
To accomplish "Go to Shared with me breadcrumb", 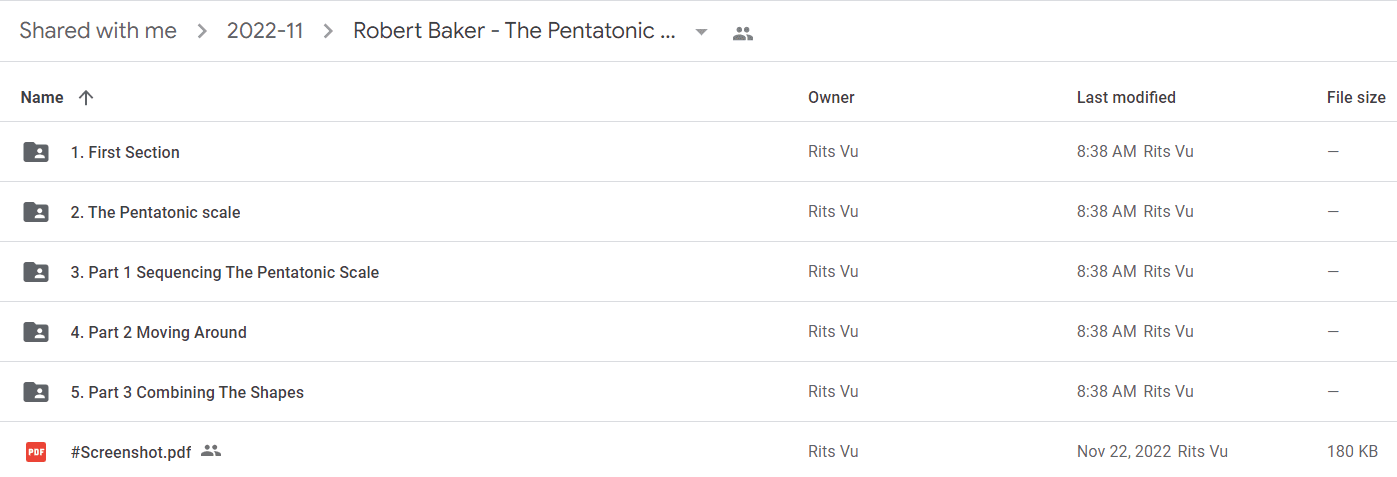I will coord(98,31).
